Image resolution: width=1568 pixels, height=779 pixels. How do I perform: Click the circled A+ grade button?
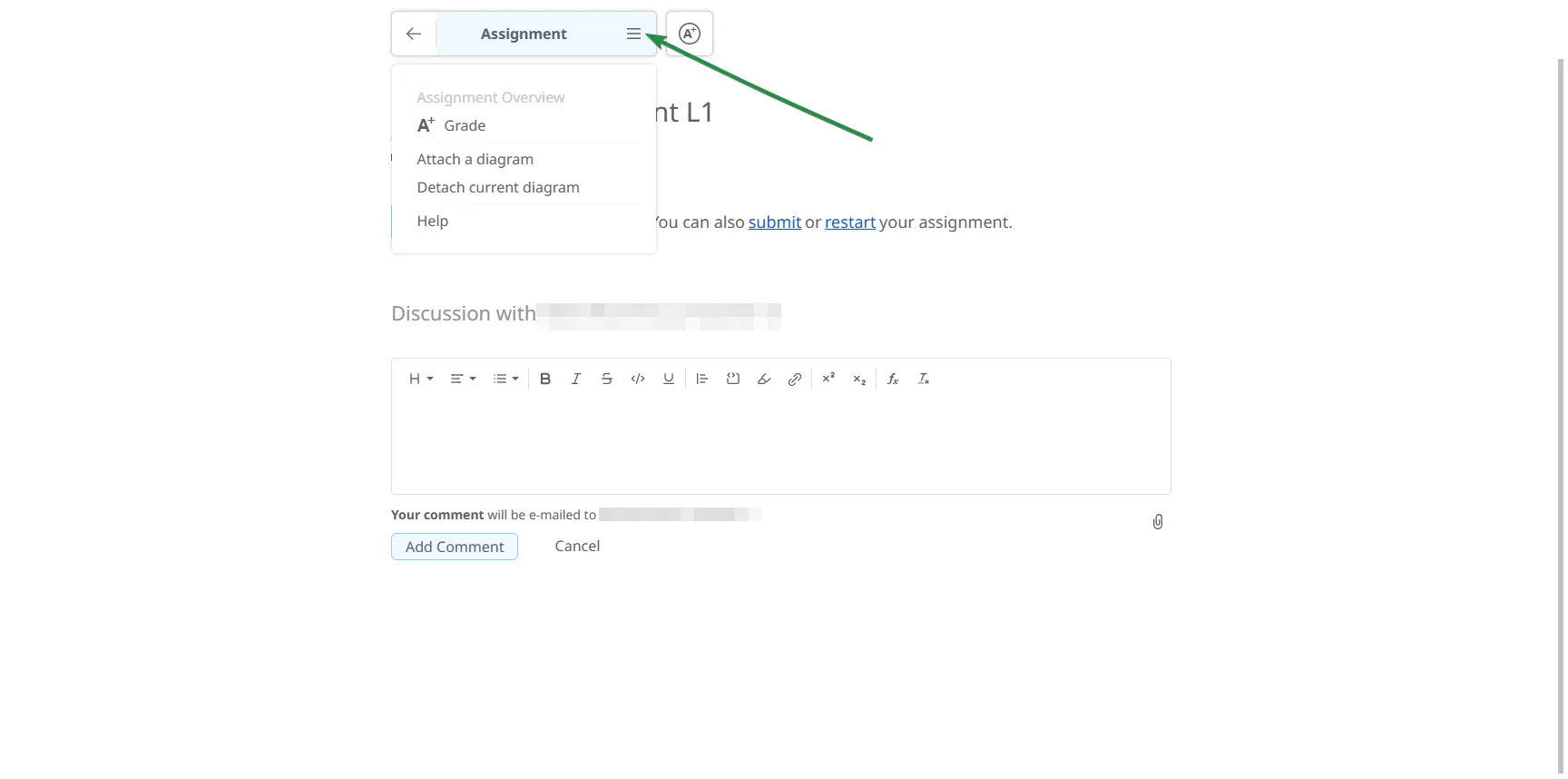pyautogui.click(x=690, y=34)
